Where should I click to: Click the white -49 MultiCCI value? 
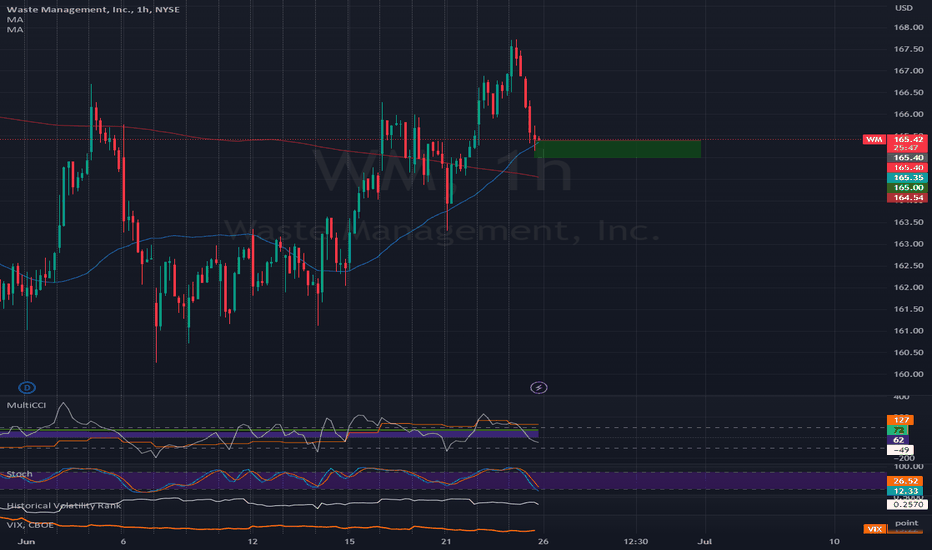[x=900, y=450]
